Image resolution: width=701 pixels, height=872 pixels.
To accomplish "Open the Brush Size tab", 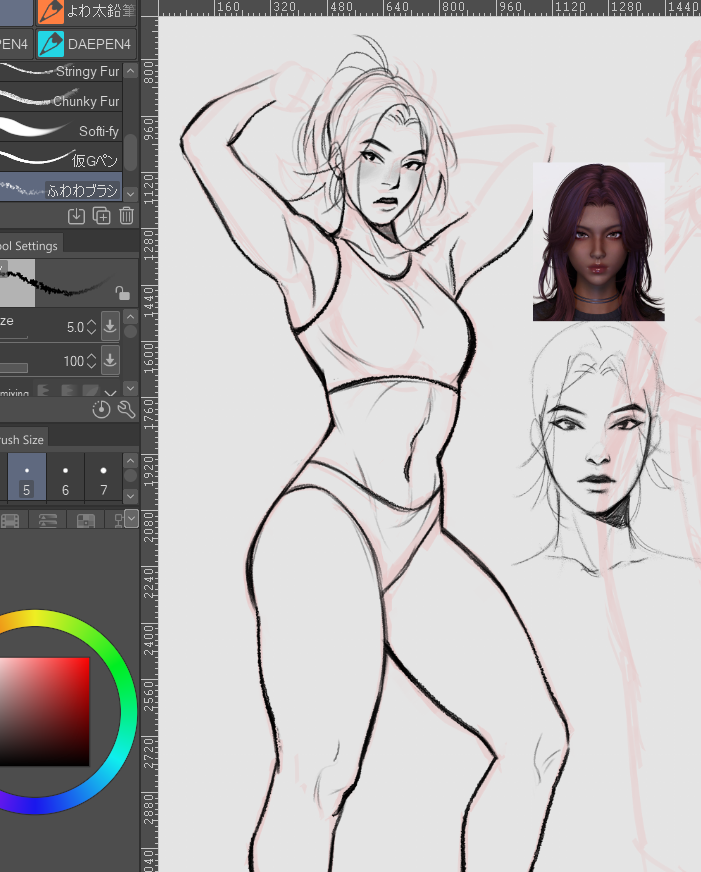I will [23, 439].
